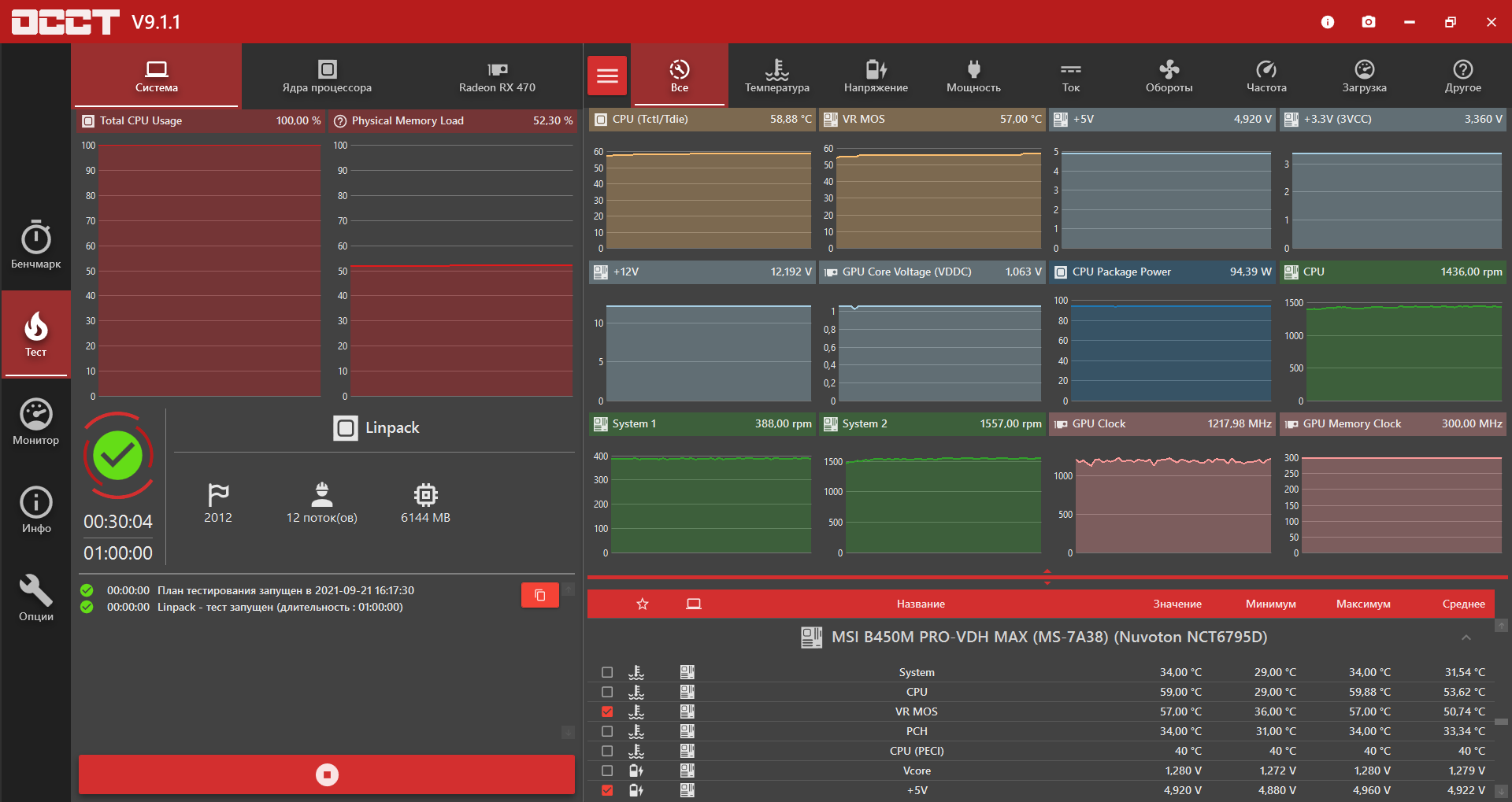The width and height of the screenshot is (1512, 802).
Task: Click the sensor table scroll-down arrow
Action: pyautogui.click(x=1502, y=791)
